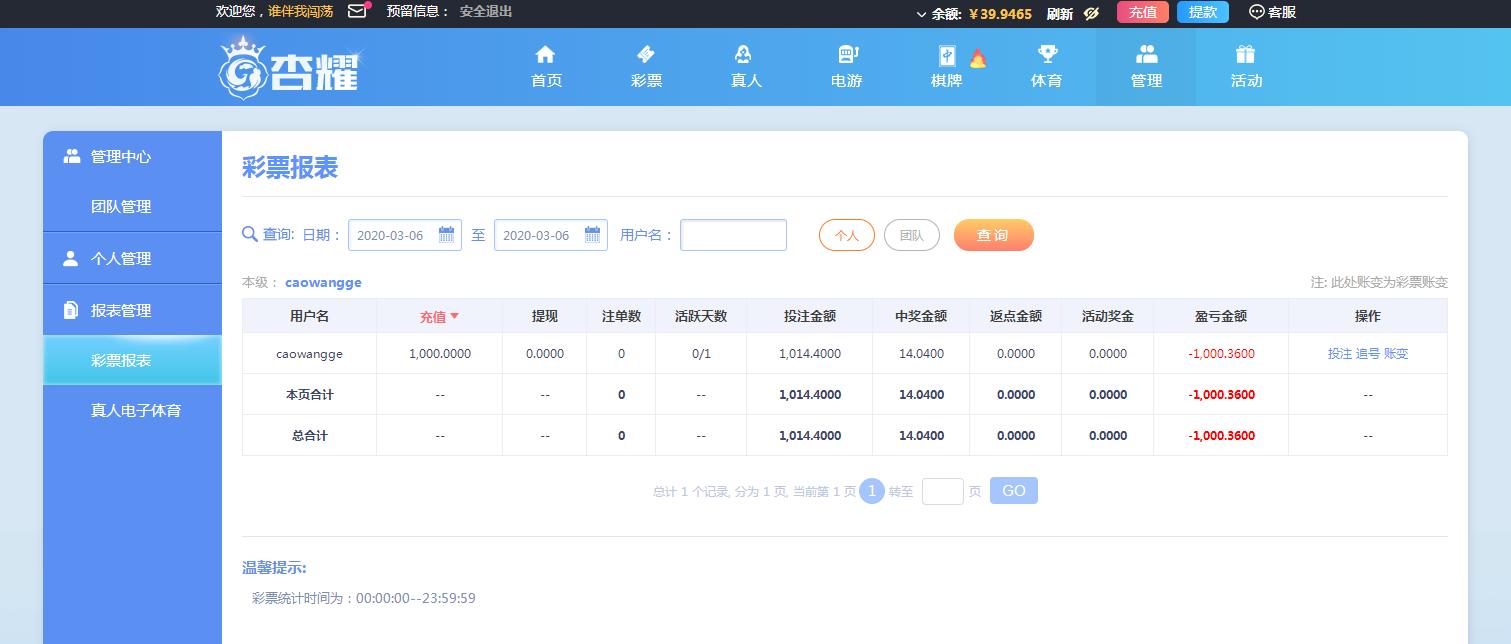The height and width of the screenshot is (644, 1511).
Task: Expand the balance dropdown chevron
Action: pyautogui.click(x=921, y=14)
